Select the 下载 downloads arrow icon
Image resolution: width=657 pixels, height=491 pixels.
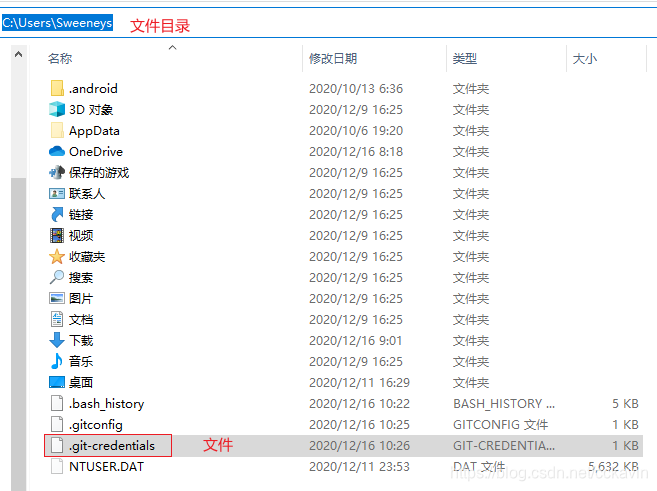point(57,340)
